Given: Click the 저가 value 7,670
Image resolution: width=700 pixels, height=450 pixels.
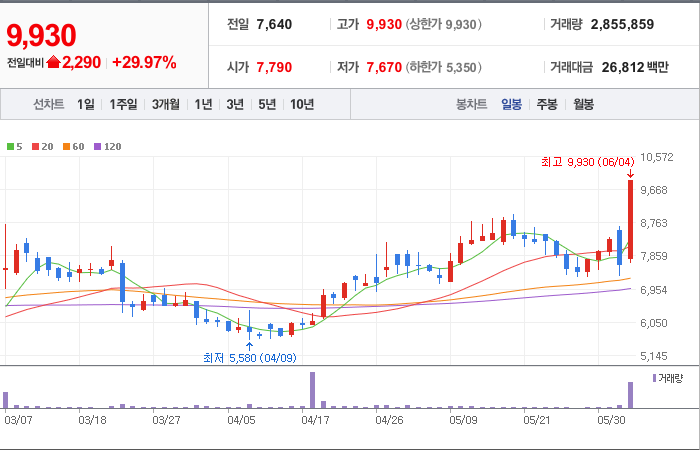Looking at the screenshot, I should click(384, 67).
